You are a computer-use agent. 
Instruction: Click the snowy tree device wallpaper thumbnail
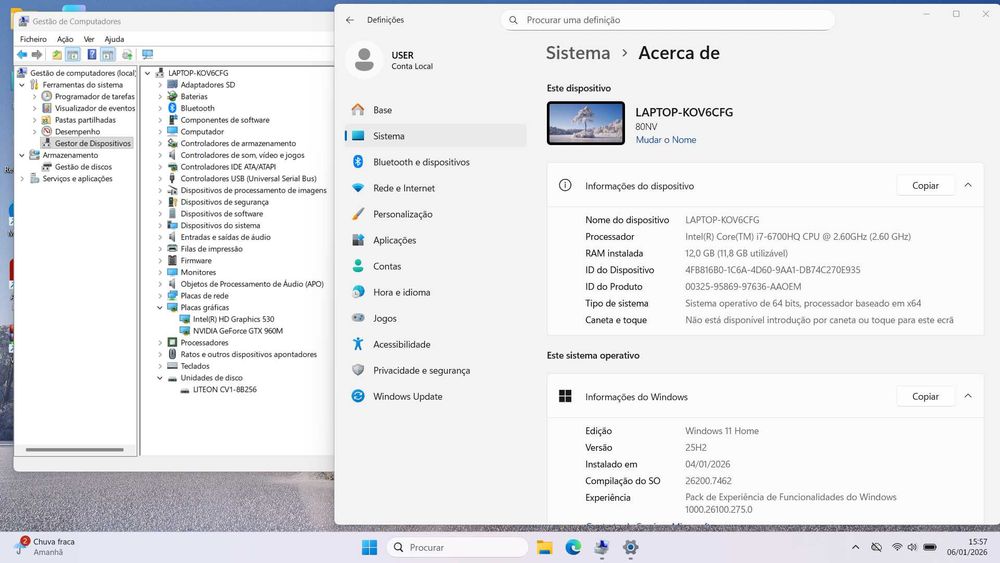585,123
